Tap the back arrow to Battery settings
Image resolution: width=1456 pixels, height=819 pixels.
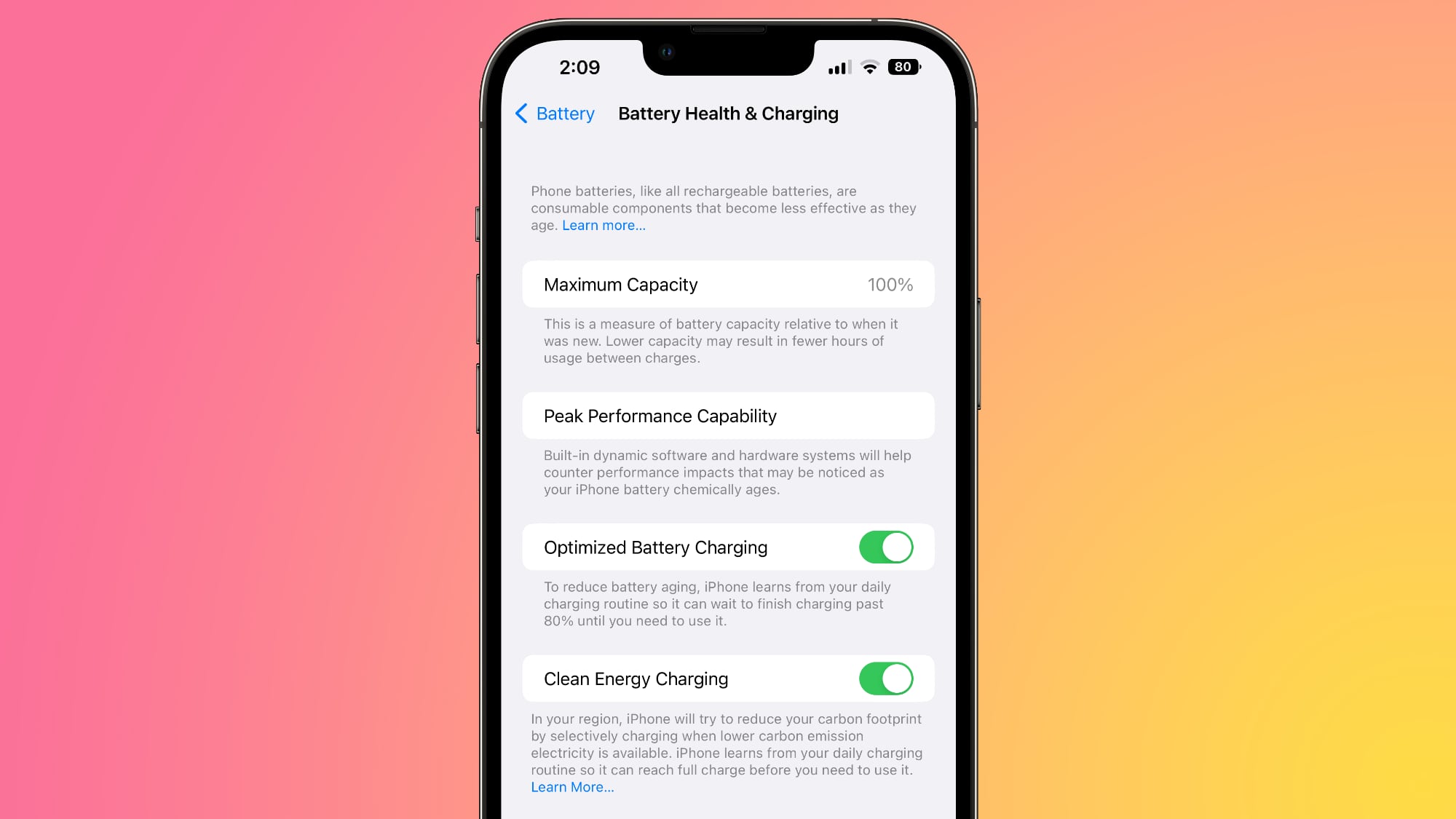click(521, 113)
